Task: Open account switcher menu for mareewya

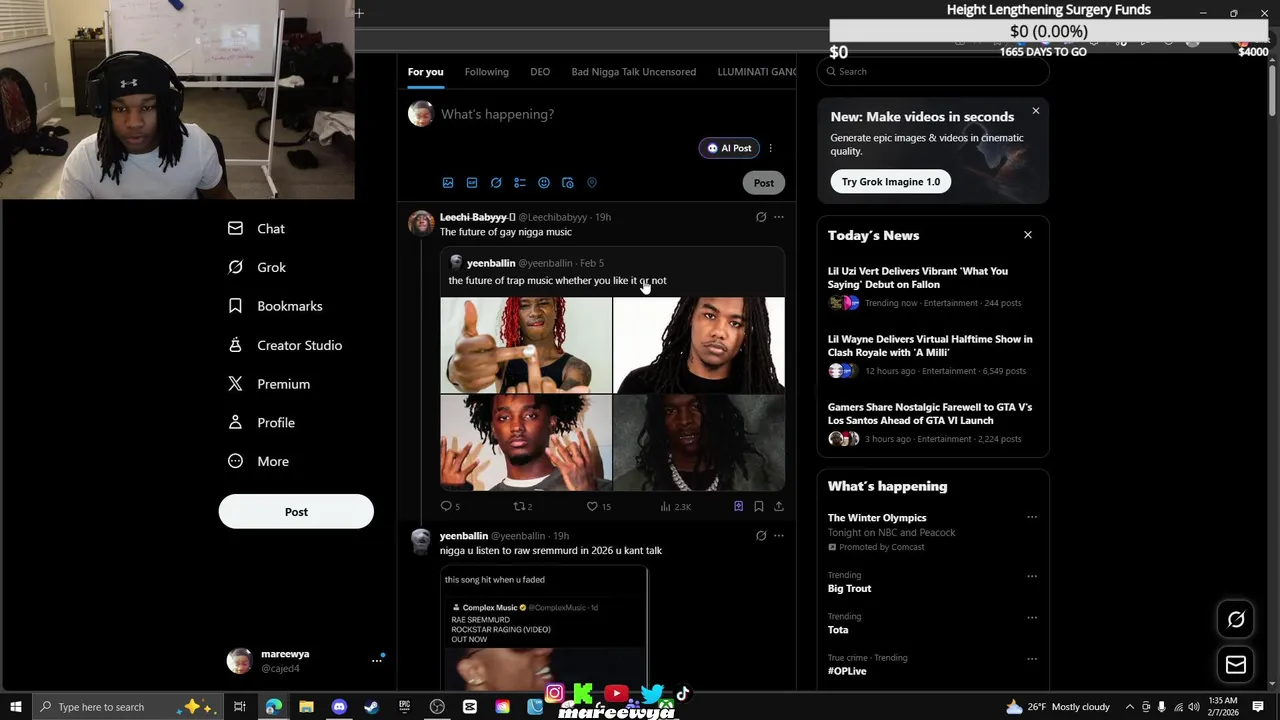Action: click(x=377, y=660)
